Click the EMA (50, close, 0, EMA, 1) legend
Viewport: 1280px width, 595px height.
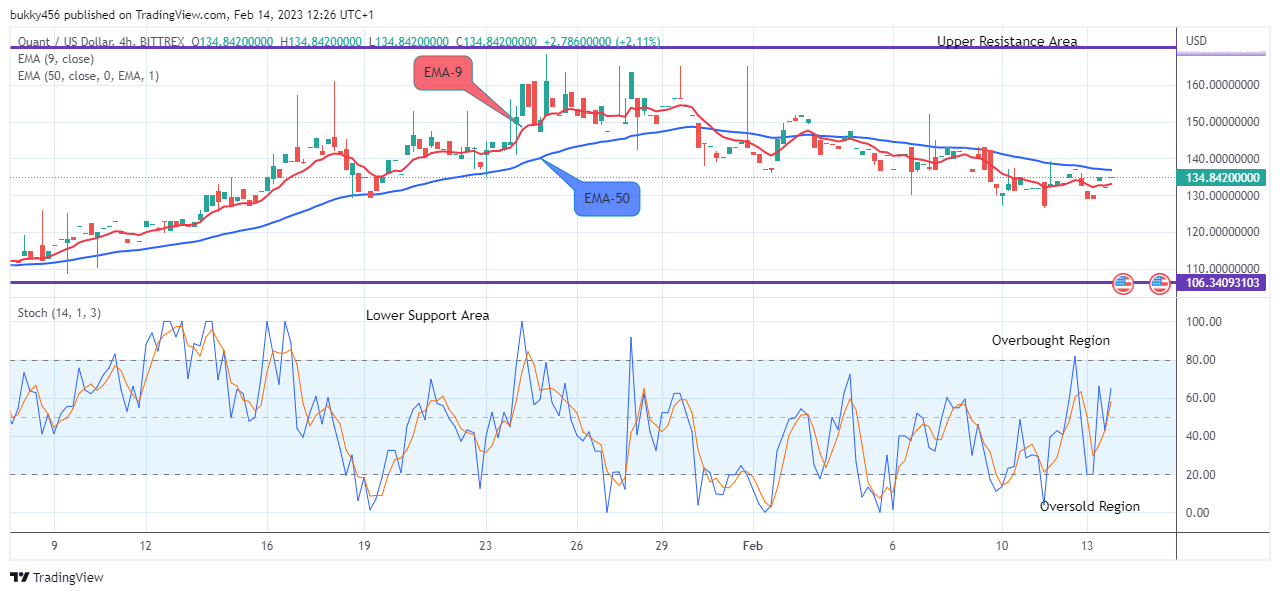pos(88,76)
